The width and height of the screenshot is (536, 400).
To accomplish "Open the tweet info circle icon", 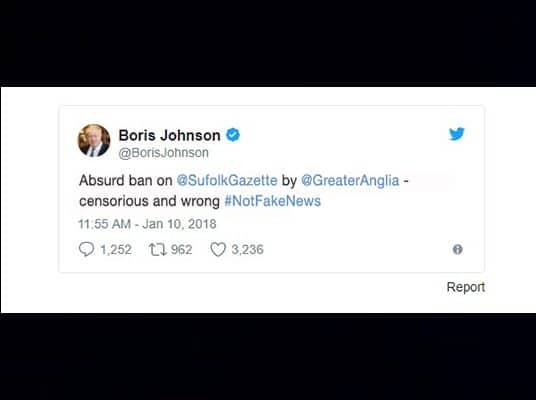I will coord(457,250).
